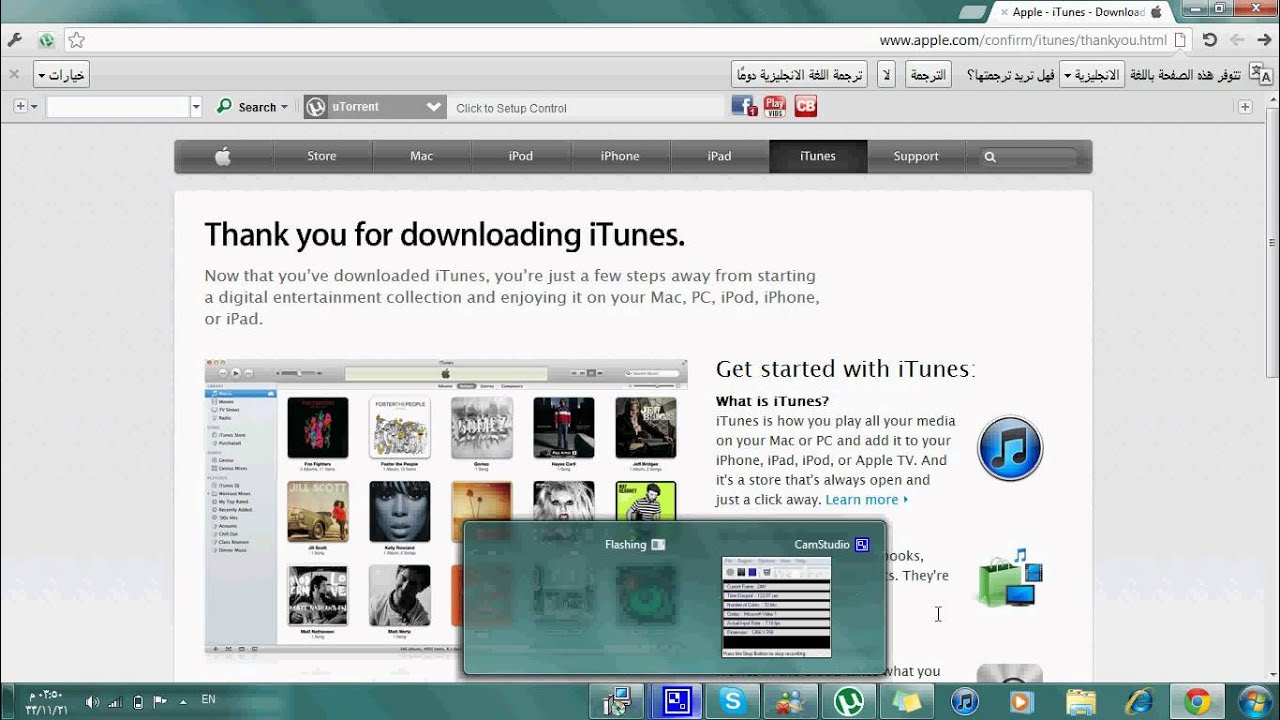Launch Internet Explorer from taskbar
The height and width of the screenshot is (720, 1280).
coord(1138,702)
